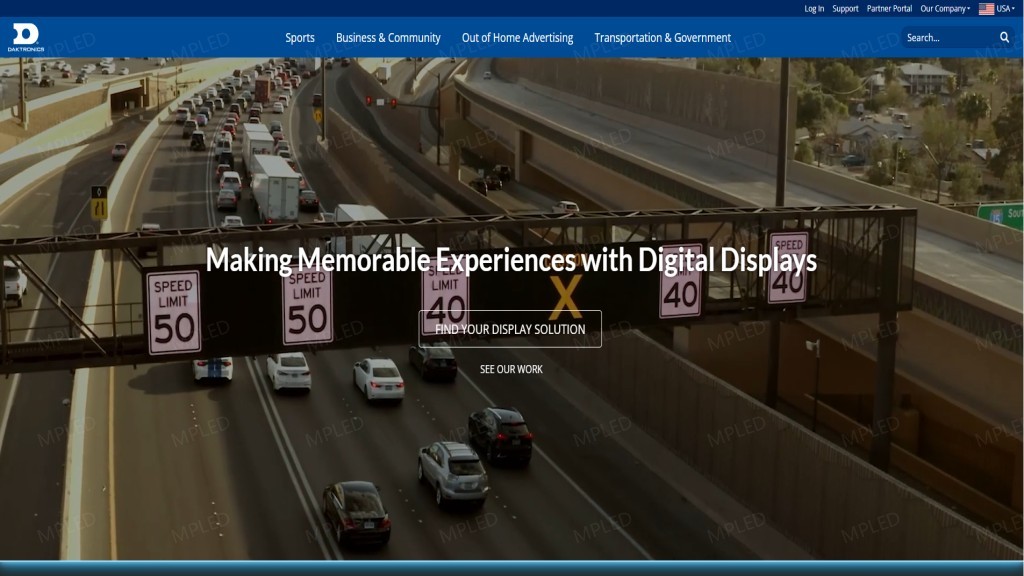Click the yellow X lane signal in image
1024x576 pixels.
[x=566, y=297]
